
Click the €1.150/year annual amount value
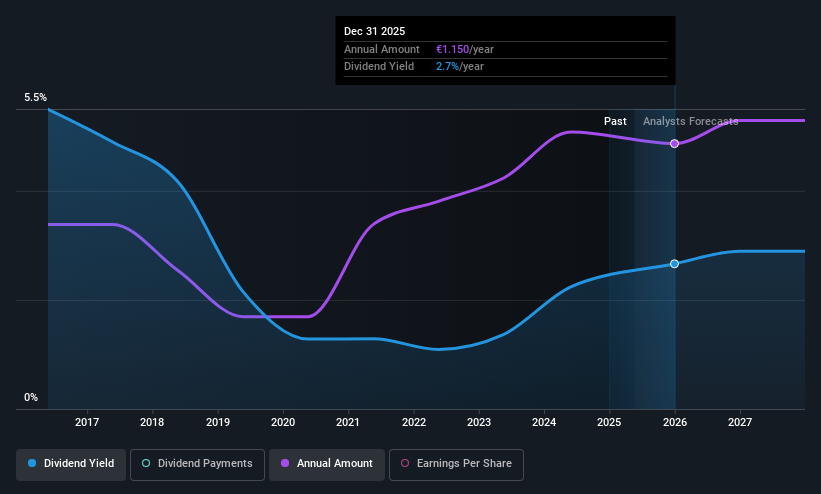pos(465,49)
